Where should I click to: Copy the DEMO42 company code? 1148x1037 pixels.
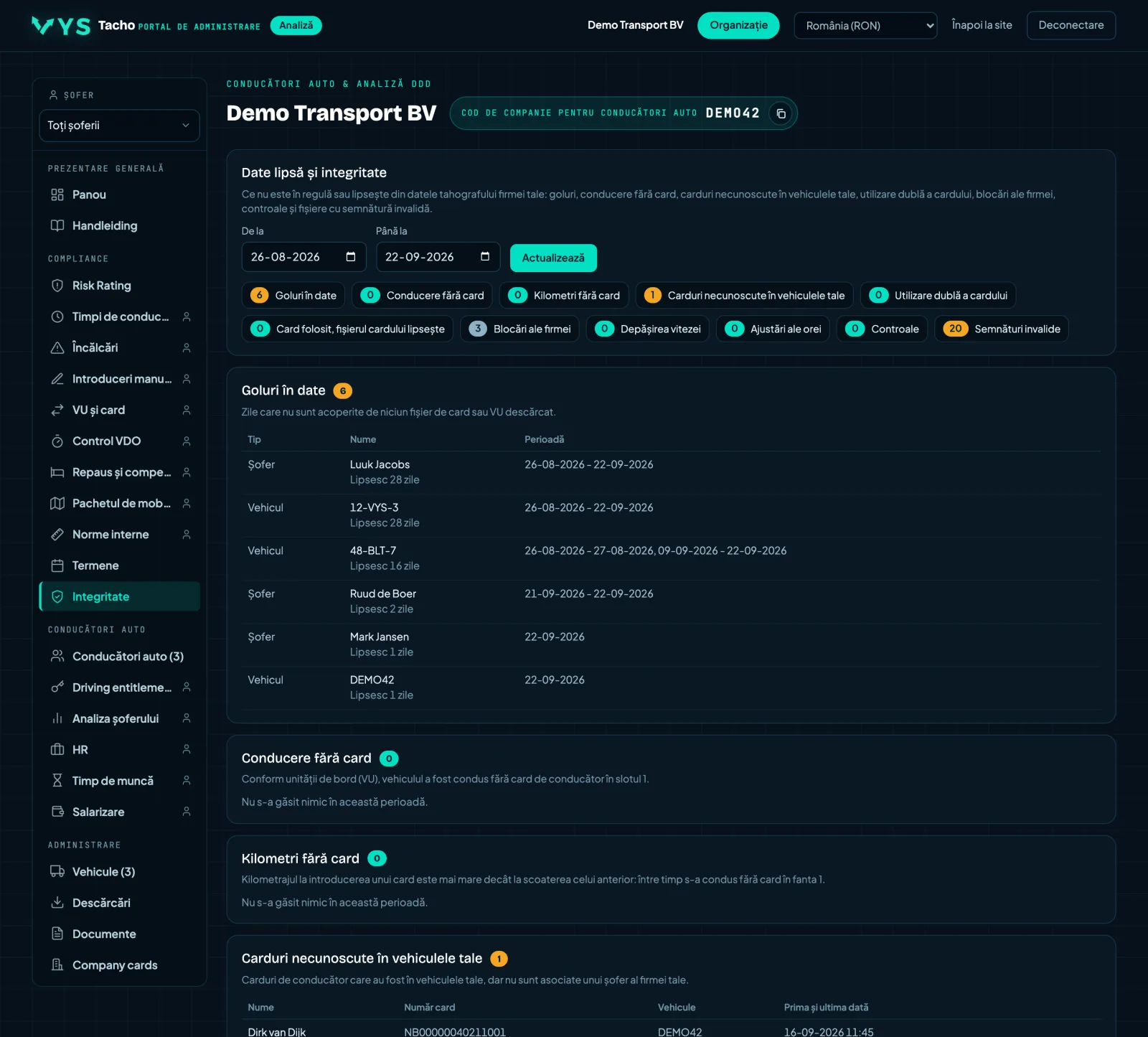(x=781, y=113)
